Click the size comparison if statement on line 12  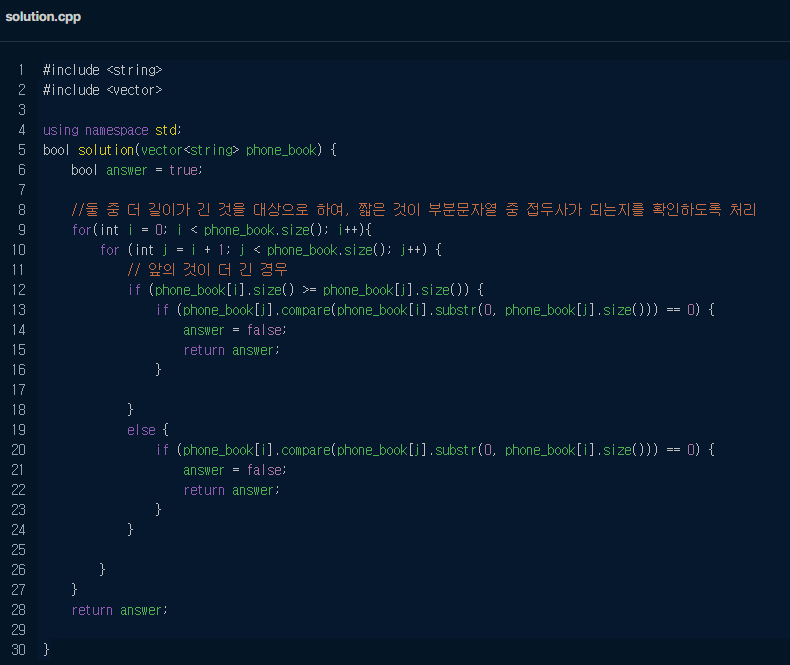305,290
